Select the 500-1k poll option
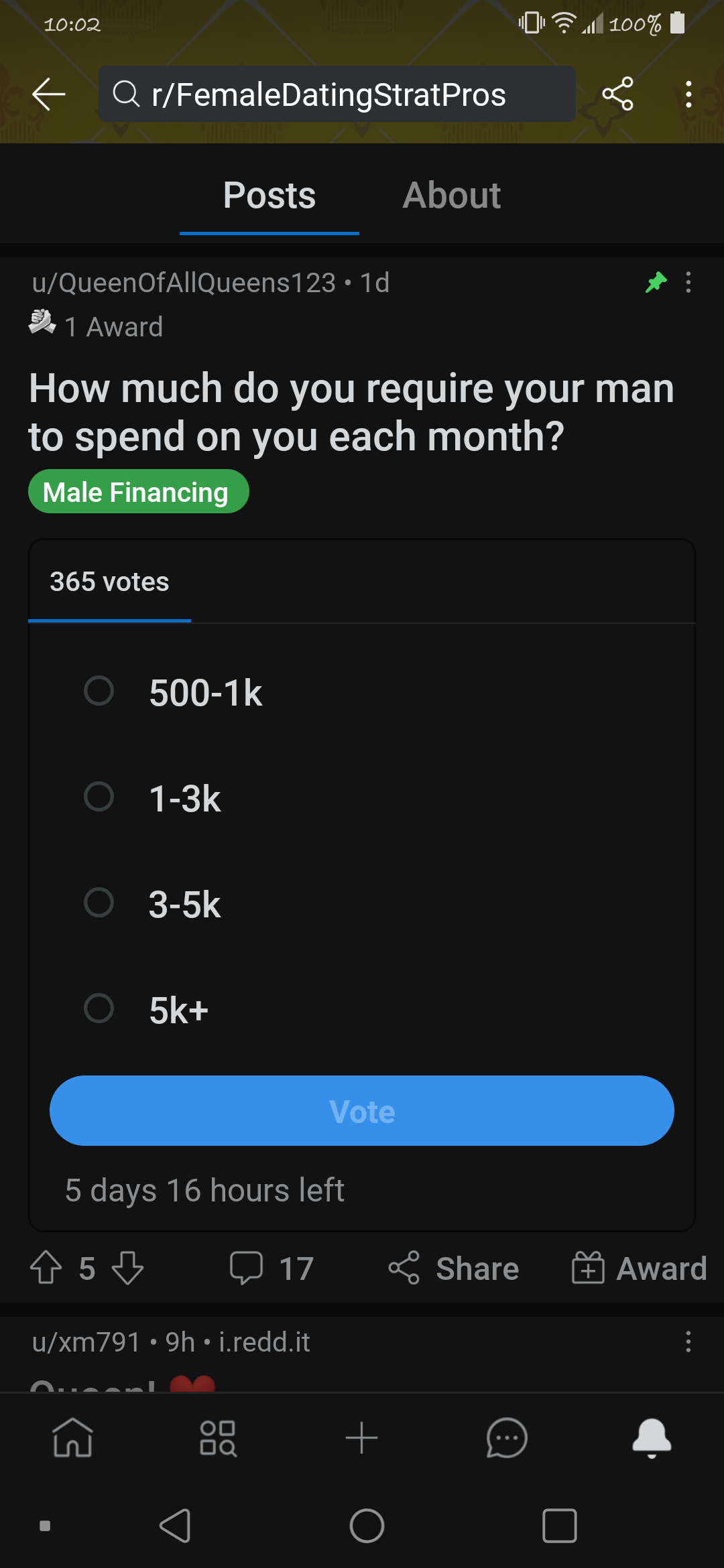 pyautogui.click(x=99, y=691)
